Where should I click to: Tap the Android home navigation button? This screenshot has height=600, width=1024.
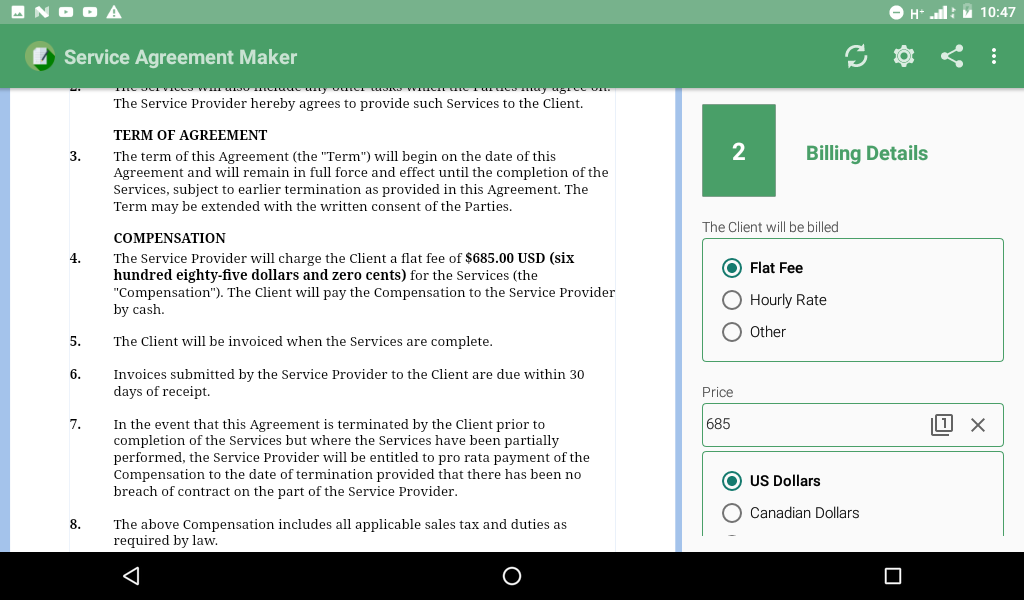[512, 576]
